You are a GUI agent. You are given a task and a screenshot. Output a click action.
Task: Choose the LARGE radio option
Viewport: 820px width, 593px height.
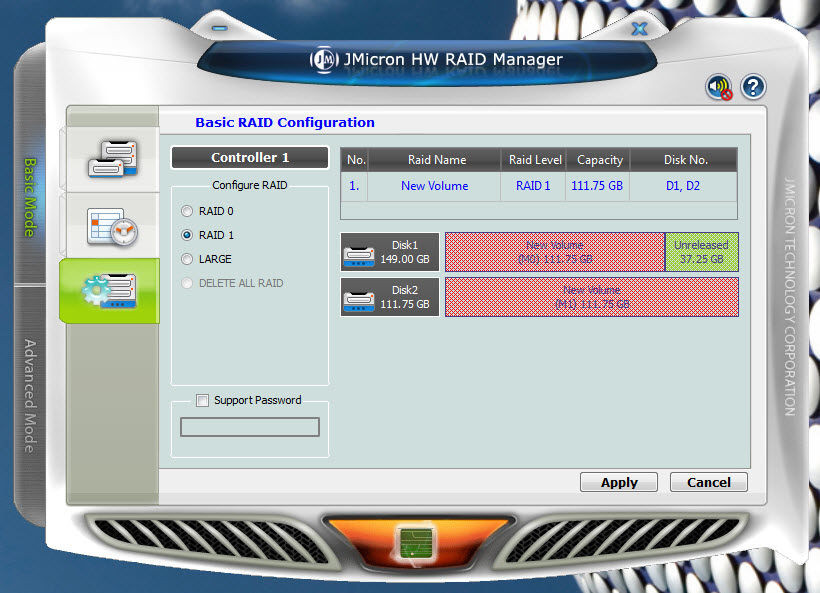(187, 259)
